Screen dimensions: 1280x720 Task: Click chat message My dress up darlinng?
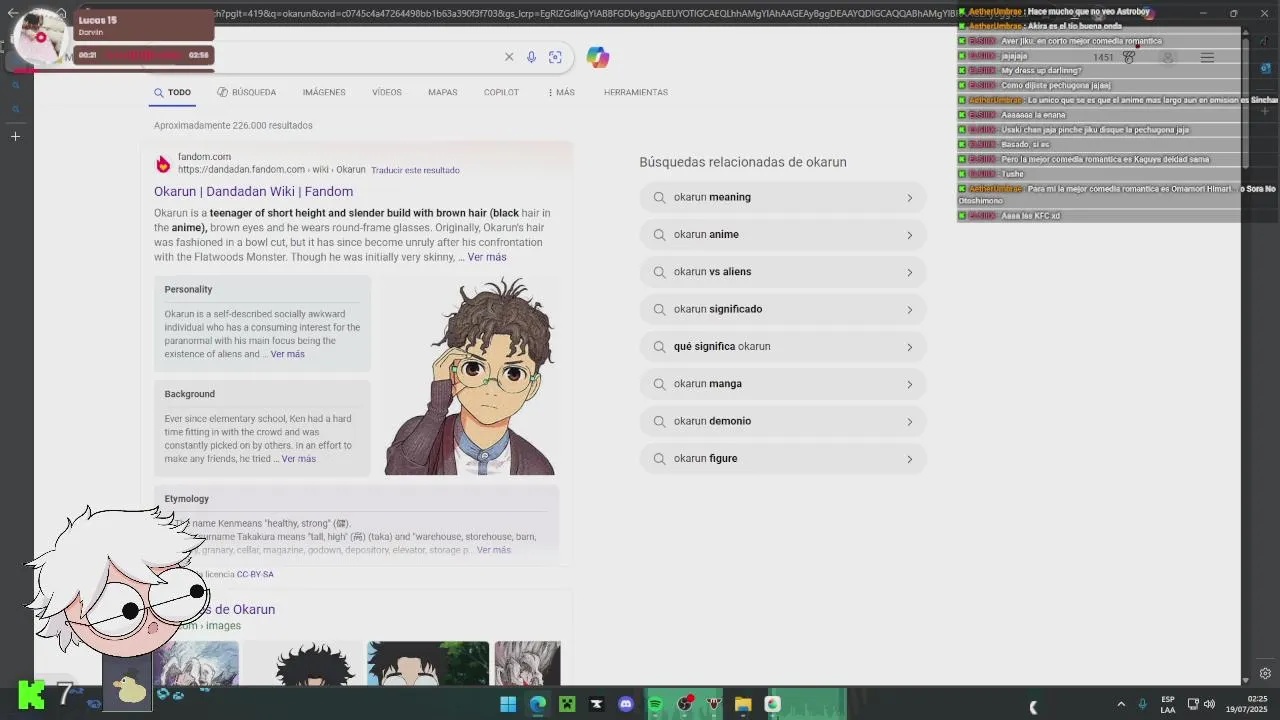(x=1041, y=71)
